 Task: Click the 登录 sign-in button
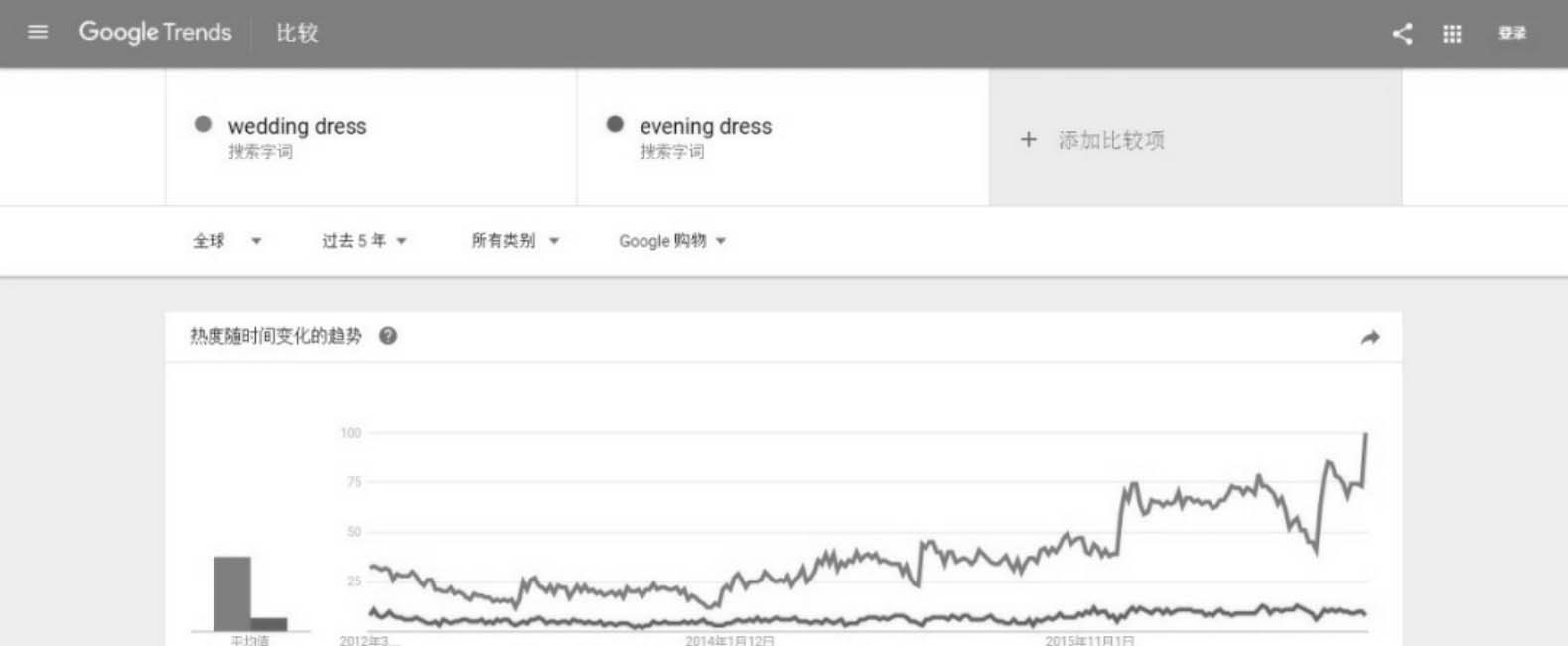click(x=1511, y=34)
